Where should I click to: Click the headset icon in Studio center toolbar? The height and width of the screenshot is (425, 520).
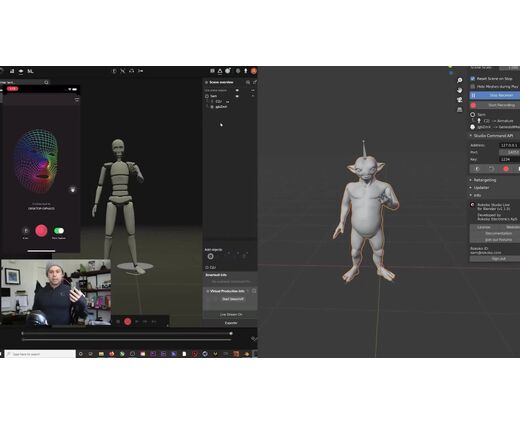click(132, 71)
